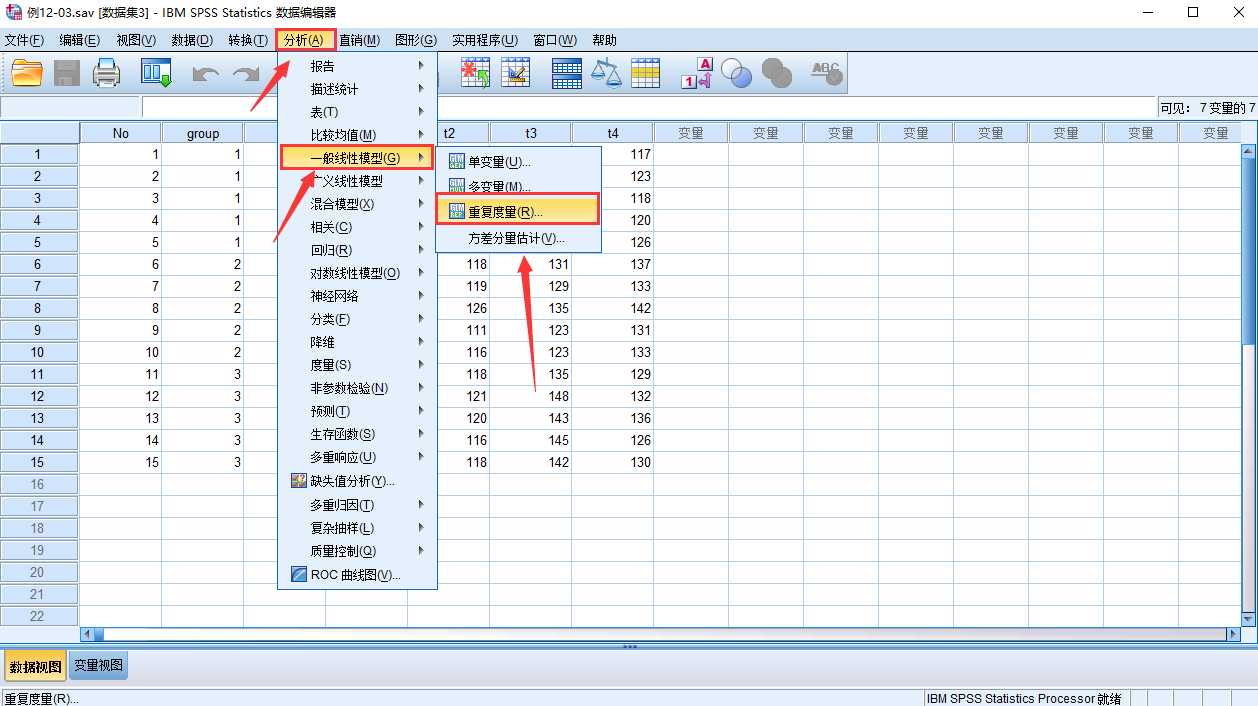Viewport: 1258px width, 706px height.
Task: Expand the 对数线性模型(O) submenu
Action: click(421, 273)
